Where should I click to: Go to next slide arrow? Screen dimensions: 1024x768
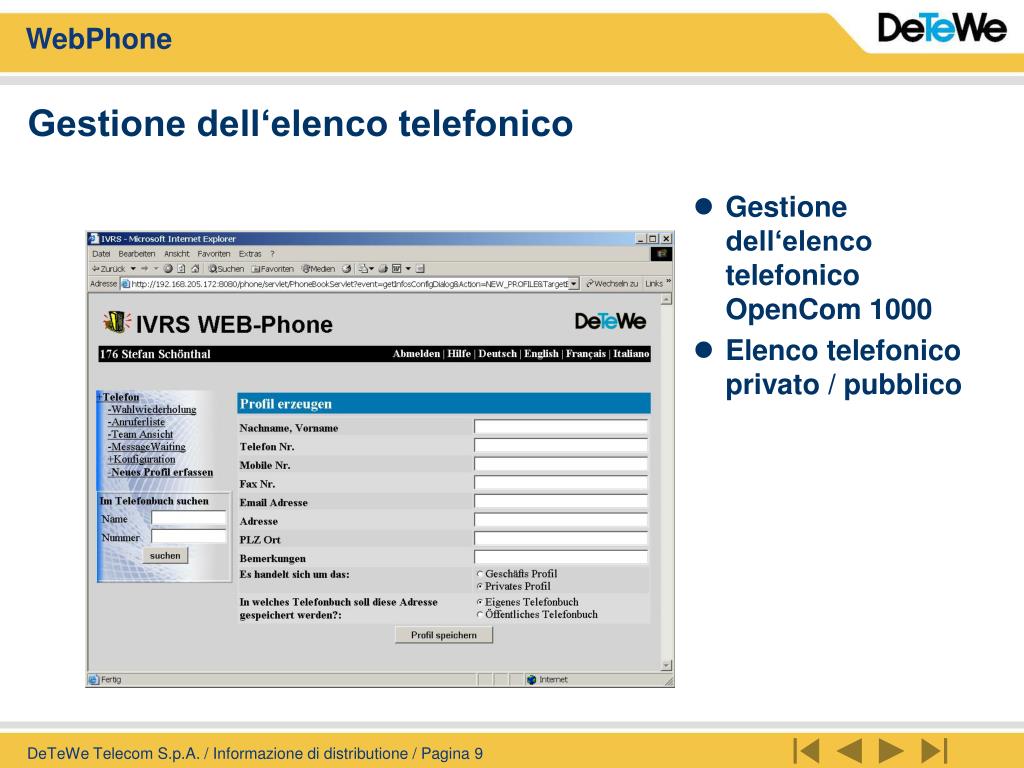tap(891, 750)
